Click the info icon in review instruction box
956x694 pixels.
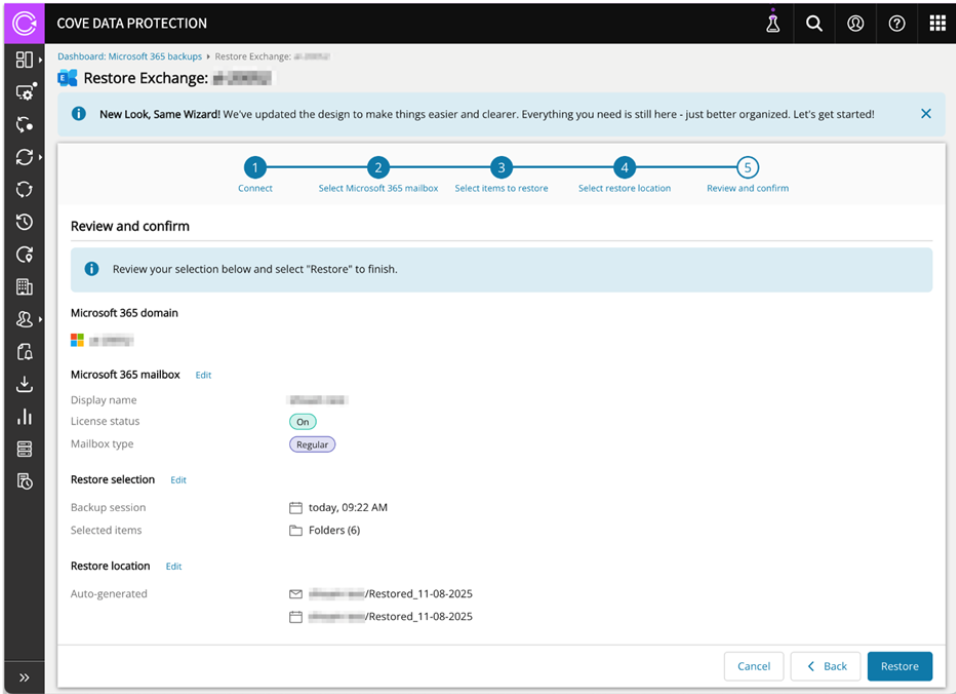(x=91, y=269)
